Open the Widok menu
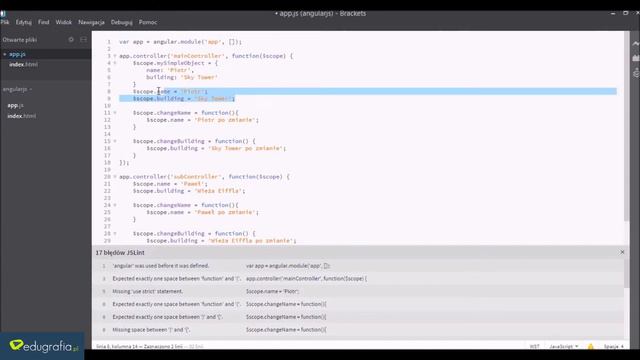Image resolution: width=640 pixels, height=360 pixels. (64, 22)
